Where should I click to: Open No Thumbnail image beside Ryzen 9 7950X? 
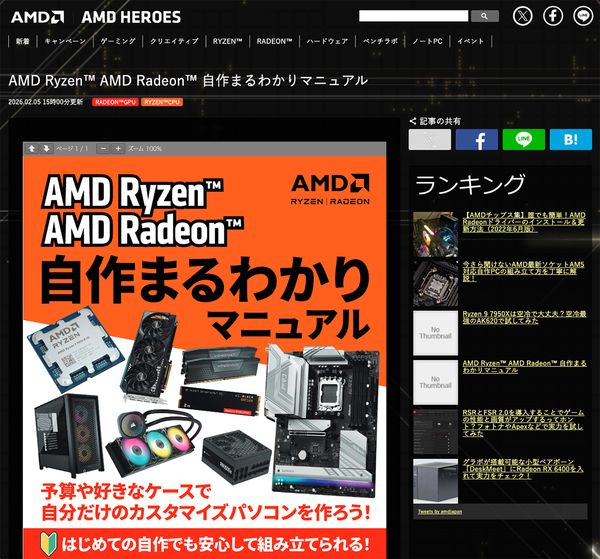435,333
